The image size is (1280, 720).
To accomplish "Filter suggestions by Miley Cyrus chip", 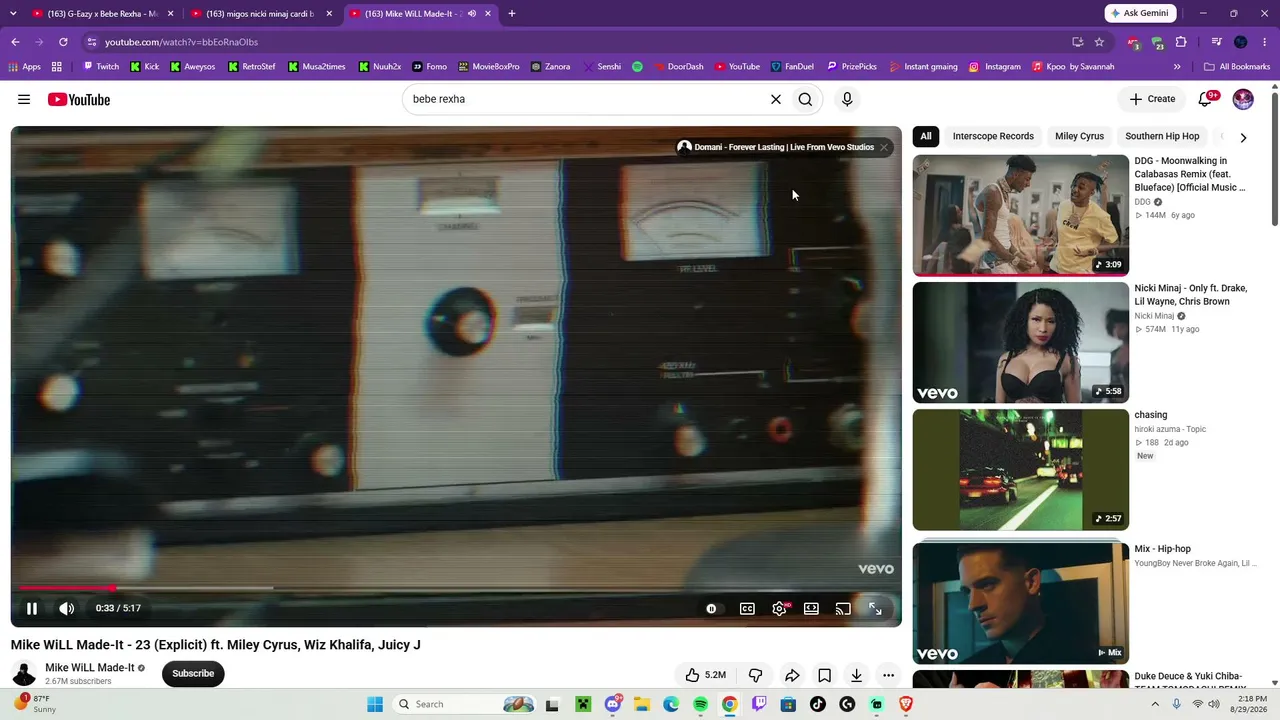I will click(x=1079, y=136).
